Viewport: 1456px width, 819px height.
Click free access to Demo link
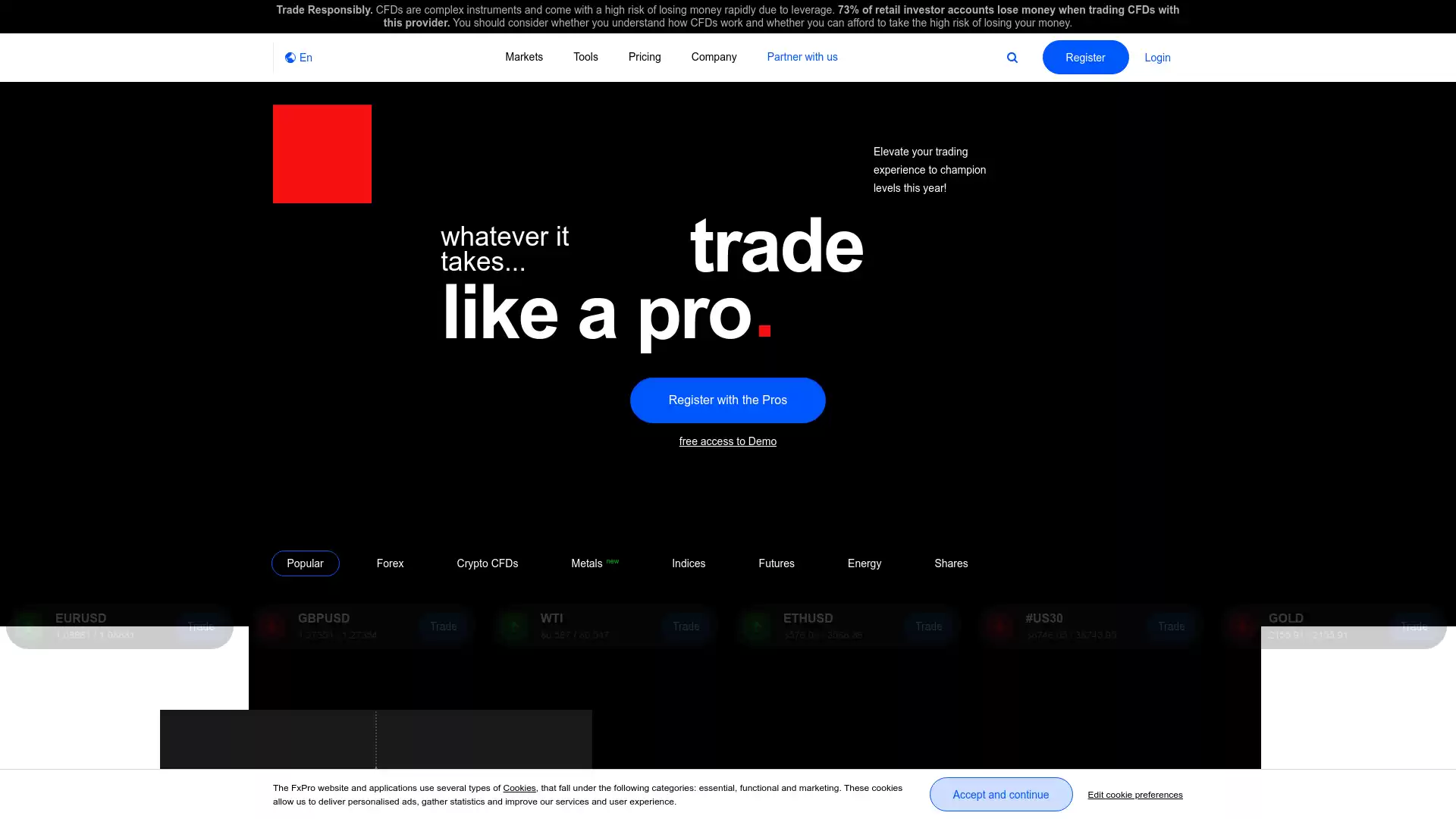click(x=728, y=441)
